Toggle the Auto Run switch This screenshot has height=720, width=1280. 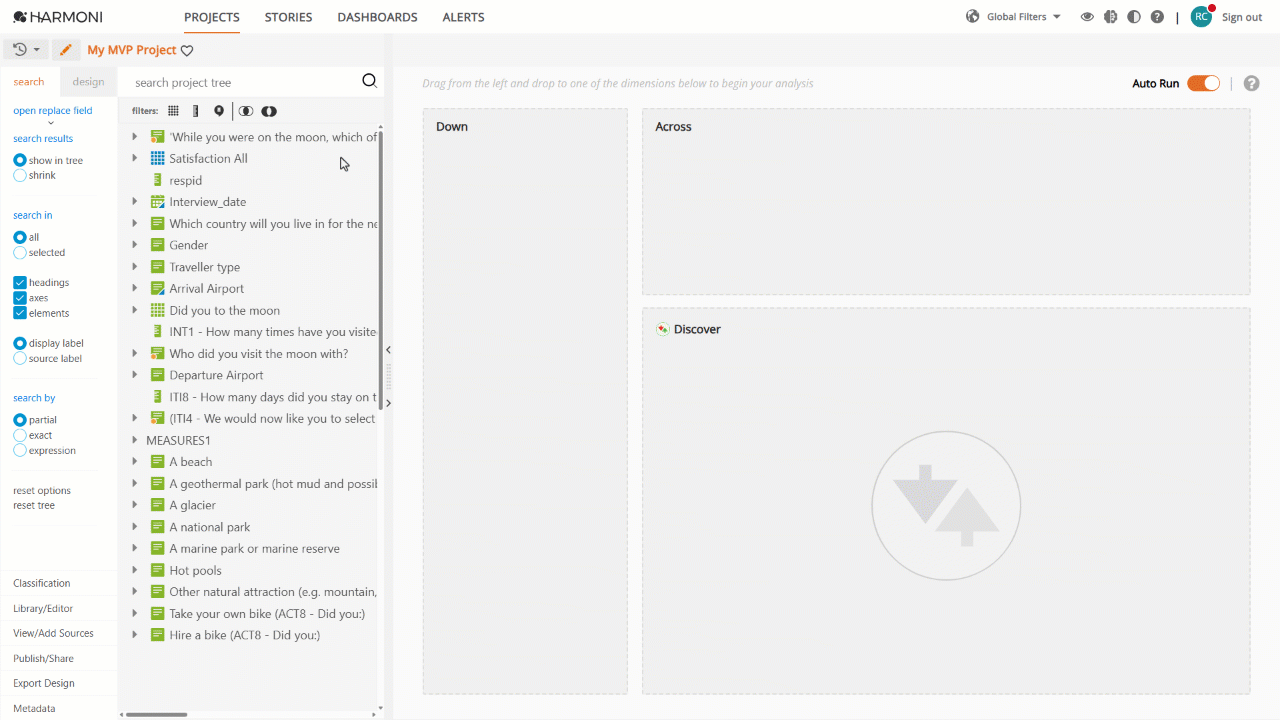point(1203,83)
